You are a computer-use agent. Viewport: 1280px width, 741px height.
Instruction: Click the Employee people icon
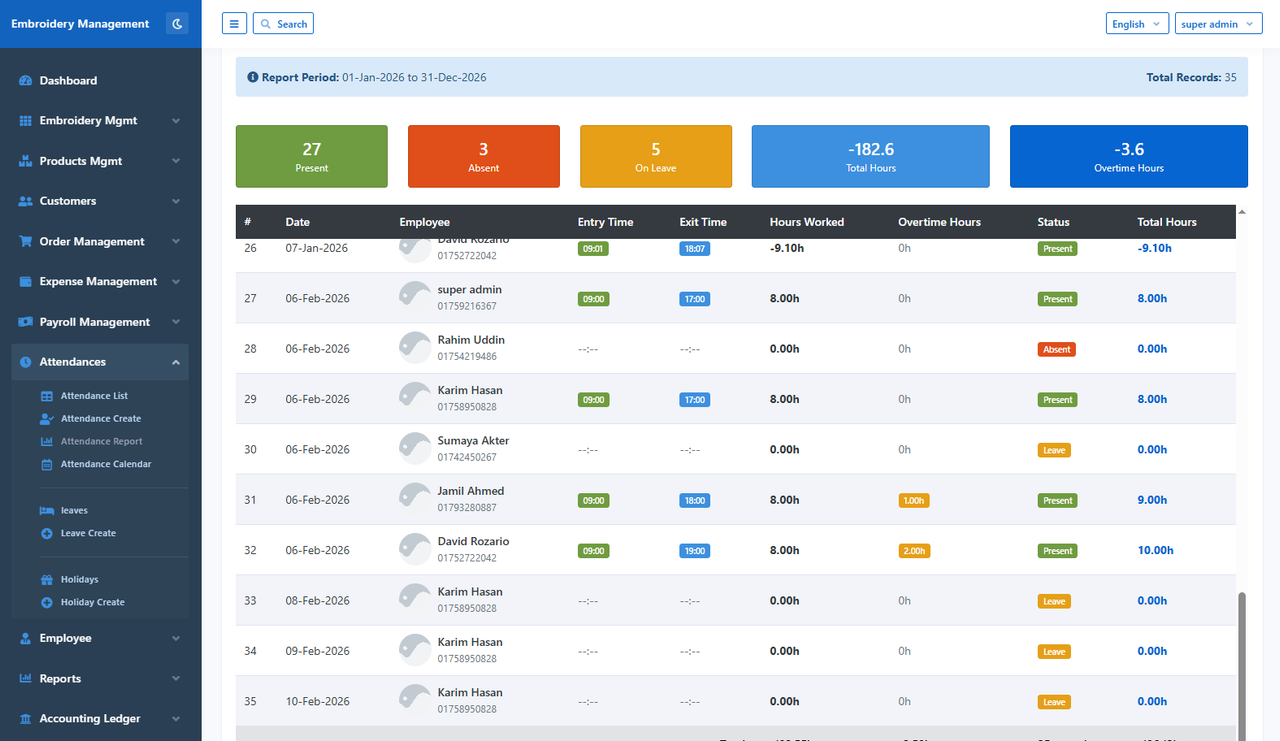click(x=26, y=638)
